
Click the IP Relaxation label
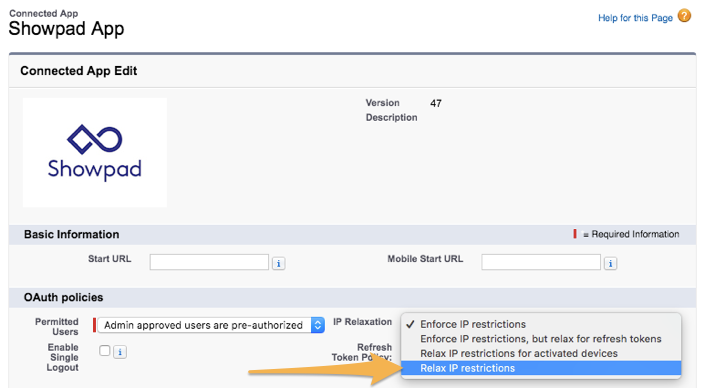click(x=362, y=322)
